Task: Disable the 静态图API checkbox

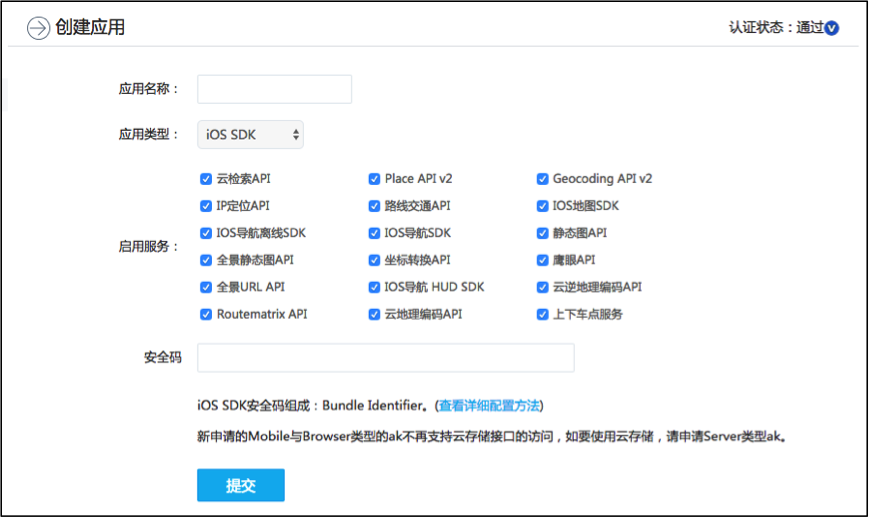Action: pyautogui.click(x=543, y=233)
